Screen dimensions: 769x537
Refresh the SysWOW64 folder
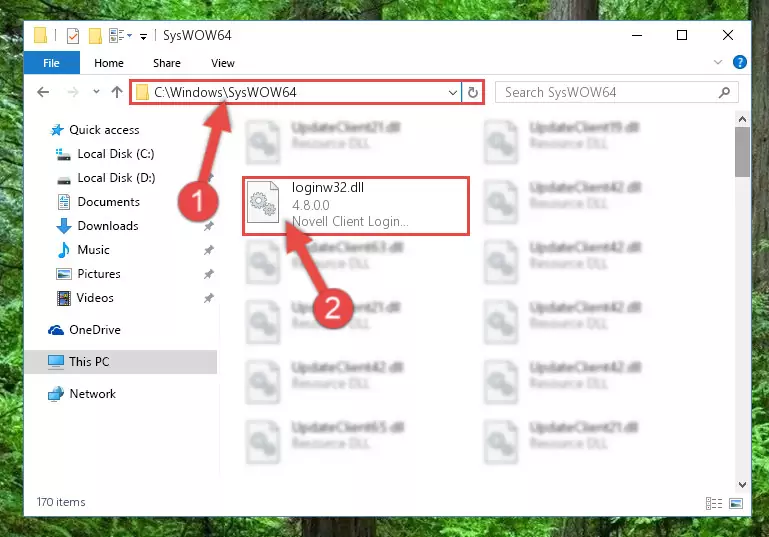click(472, 92)
